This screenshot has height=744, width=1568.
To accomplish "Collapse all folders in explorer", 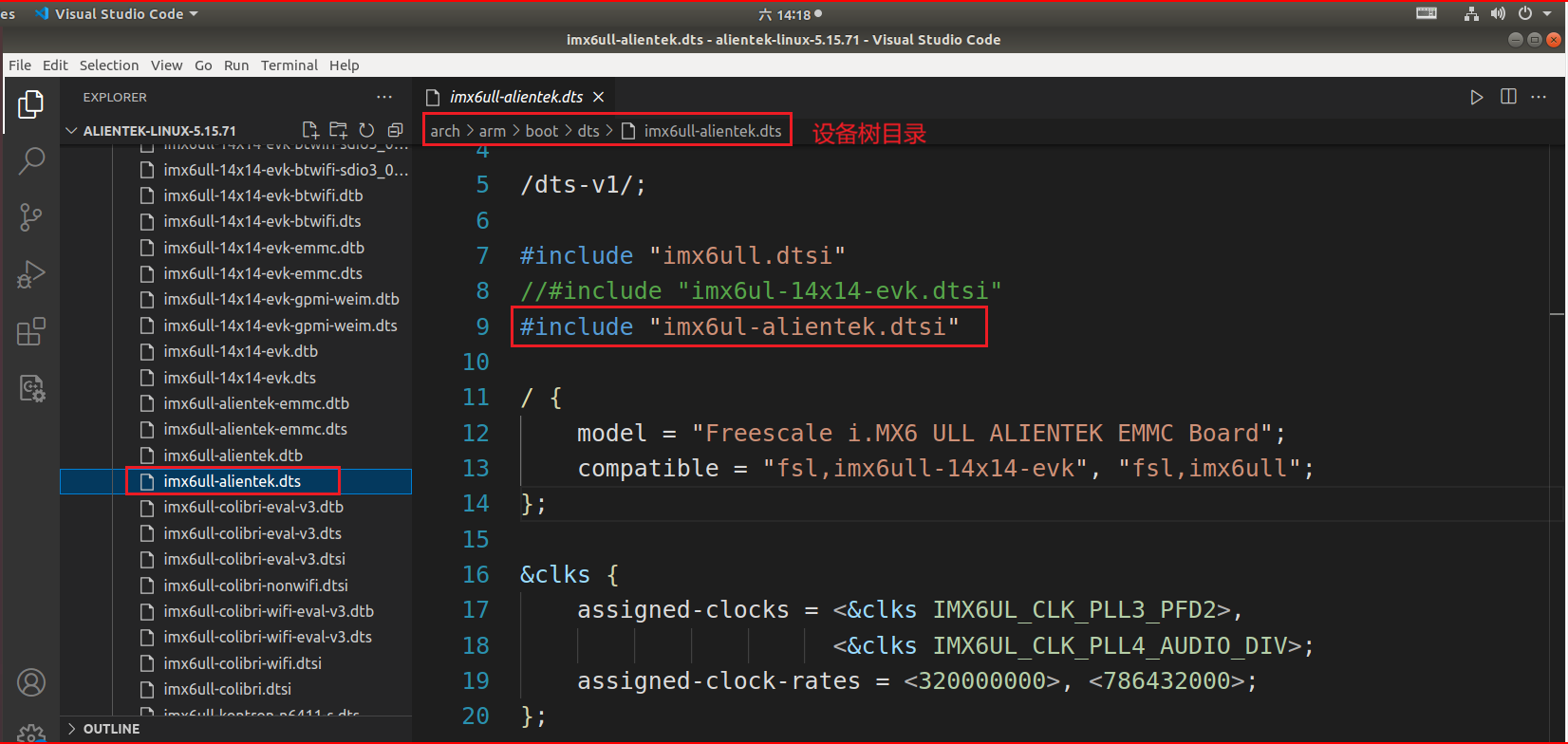I will [395, 130].
